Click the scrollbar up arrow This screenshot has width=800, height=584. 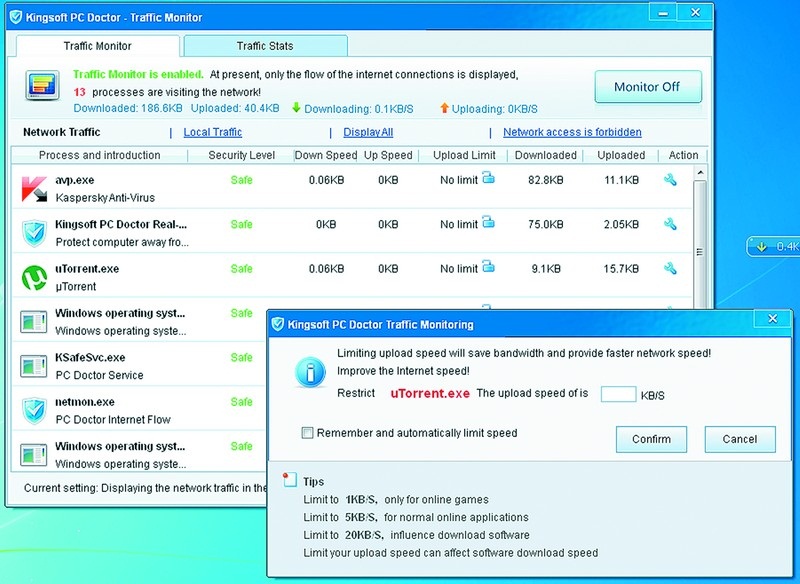pos(700,173)
